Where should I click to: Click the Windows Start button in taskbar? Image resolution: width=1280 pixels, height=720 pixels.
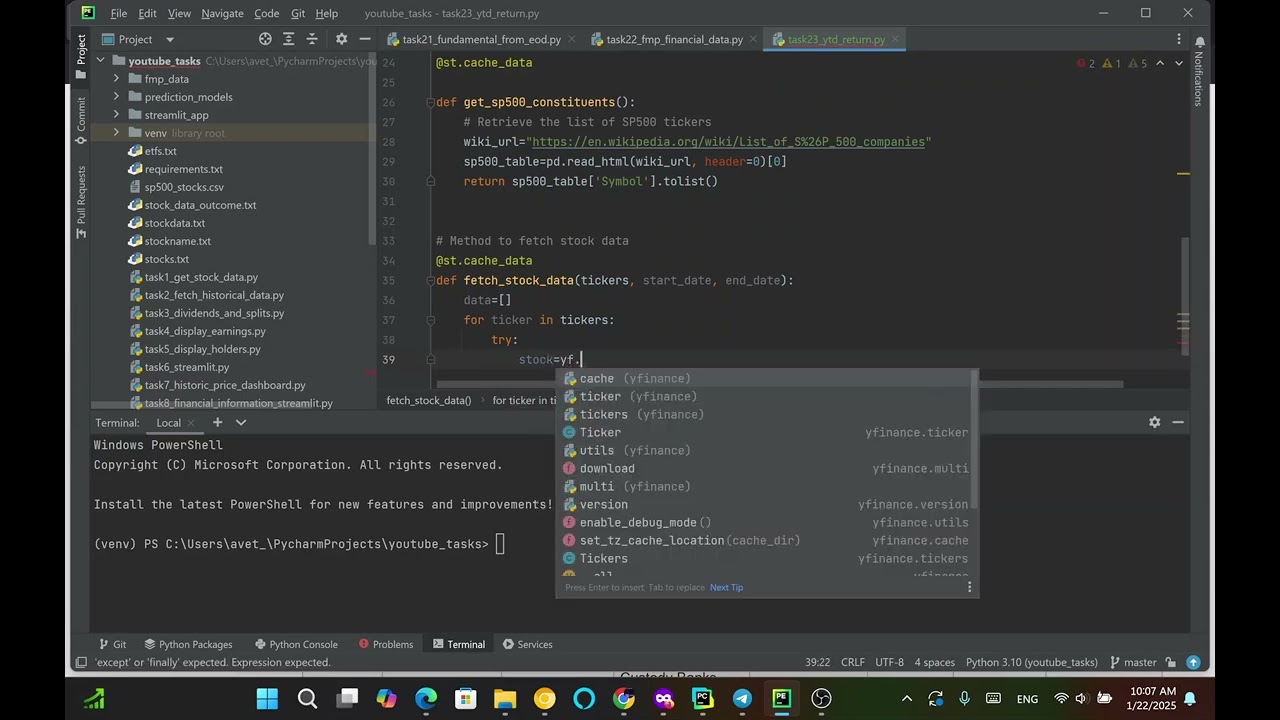click(267, 699)
